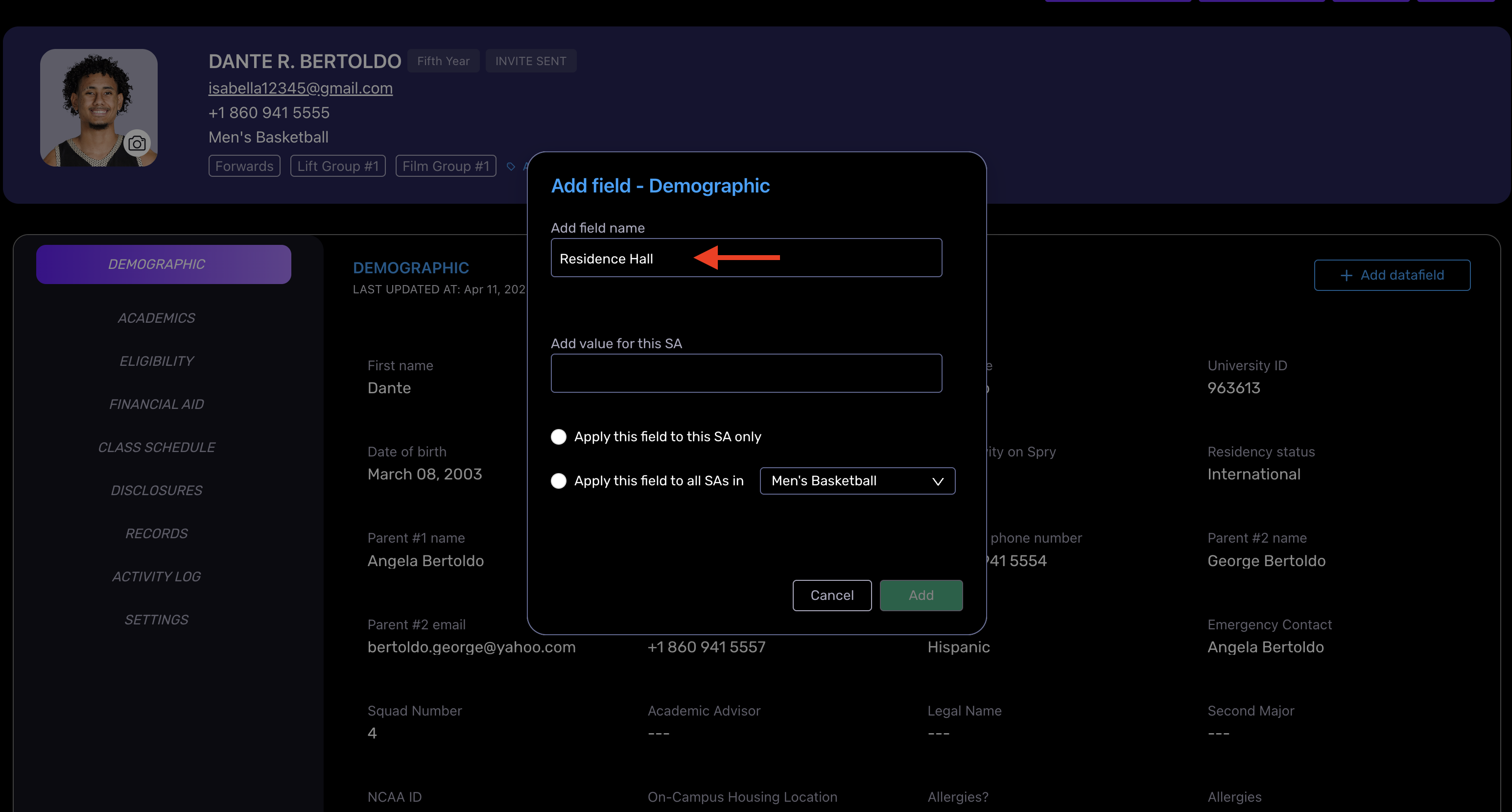
Task: Select 'Apply this field to all SAs in'
Action: point(559,481)
